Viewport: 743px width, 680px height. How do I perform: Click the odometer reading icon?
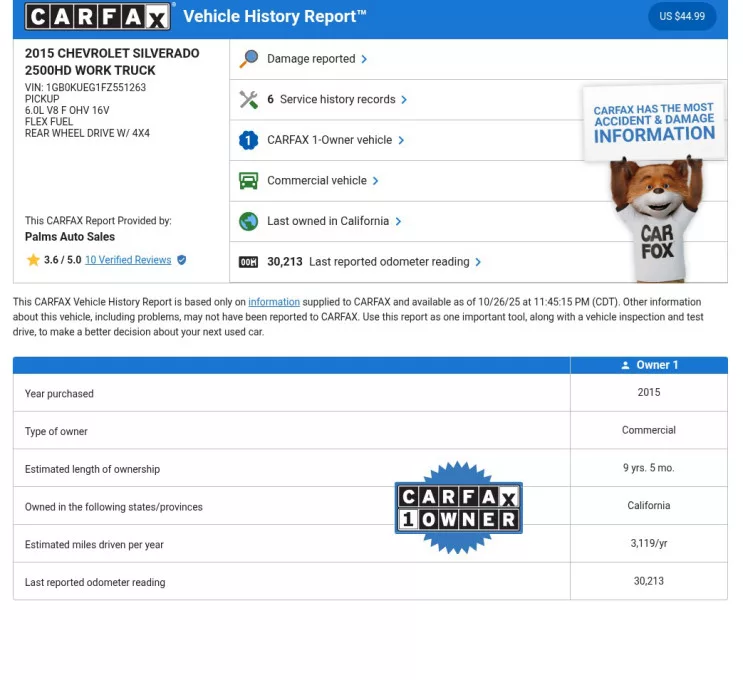click(249, 262)
